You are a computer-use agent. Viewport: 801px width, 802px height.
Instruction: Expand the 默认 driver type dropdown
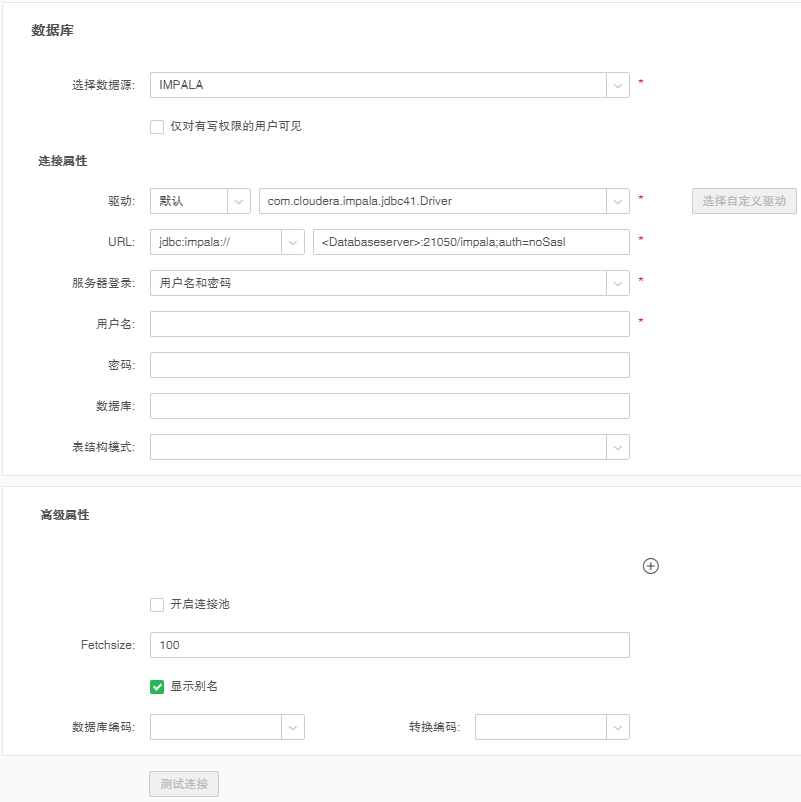(200, 201)
